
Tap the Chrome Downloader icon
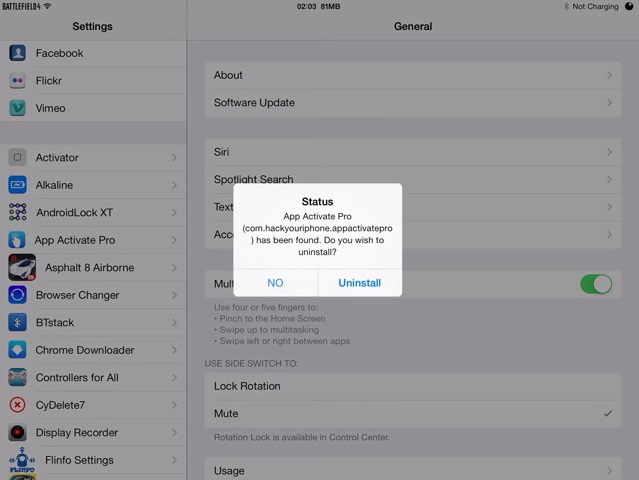pos(18,350)
